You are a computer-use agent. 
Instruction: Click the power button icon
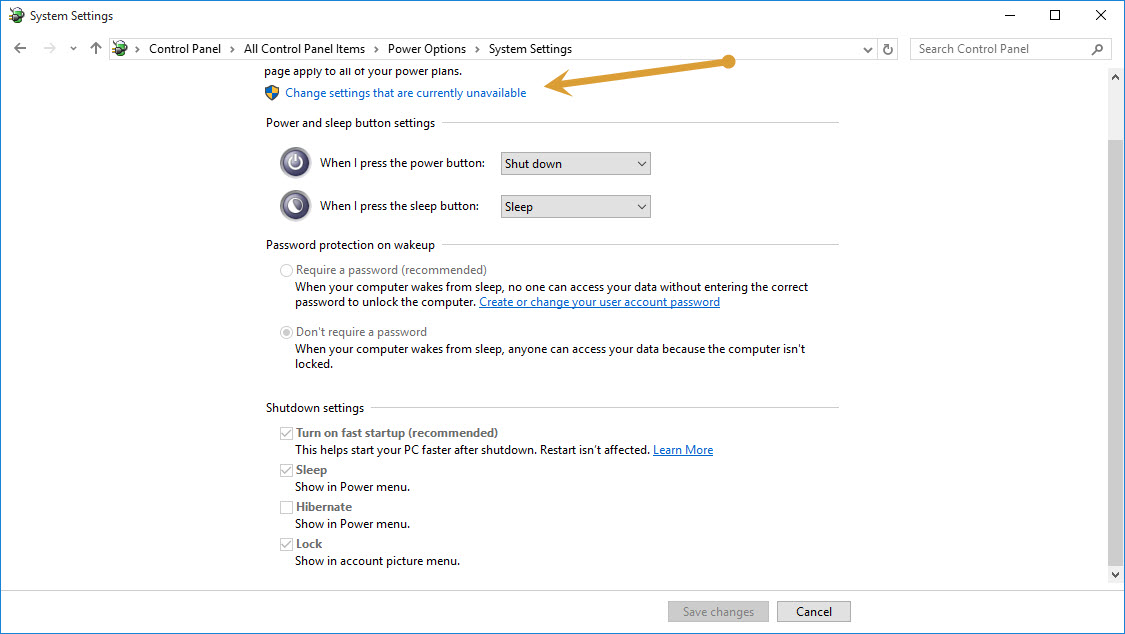coord(295,163)
